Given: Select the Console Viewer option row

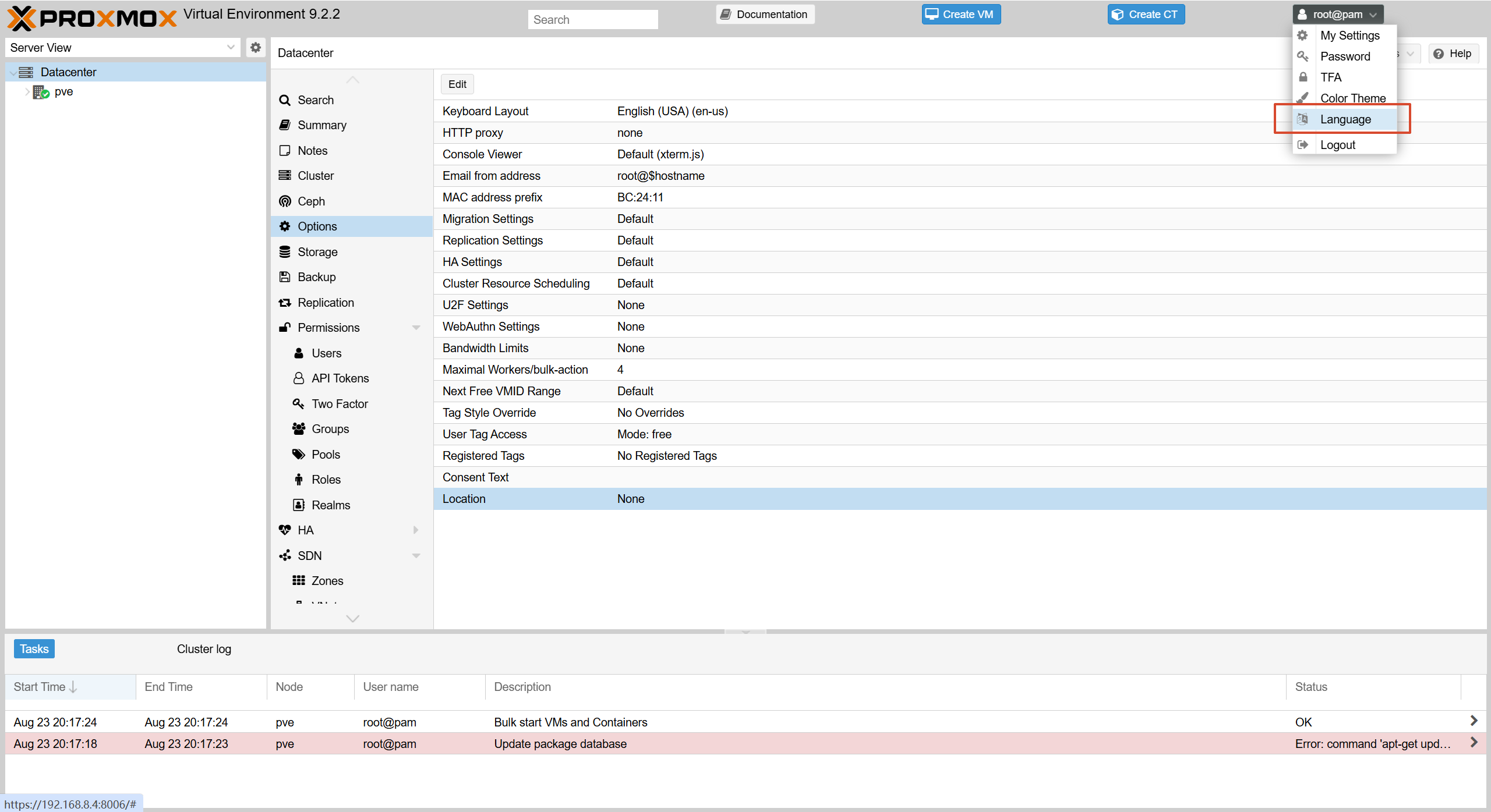Looking at the screenshot, I should 960,154.
